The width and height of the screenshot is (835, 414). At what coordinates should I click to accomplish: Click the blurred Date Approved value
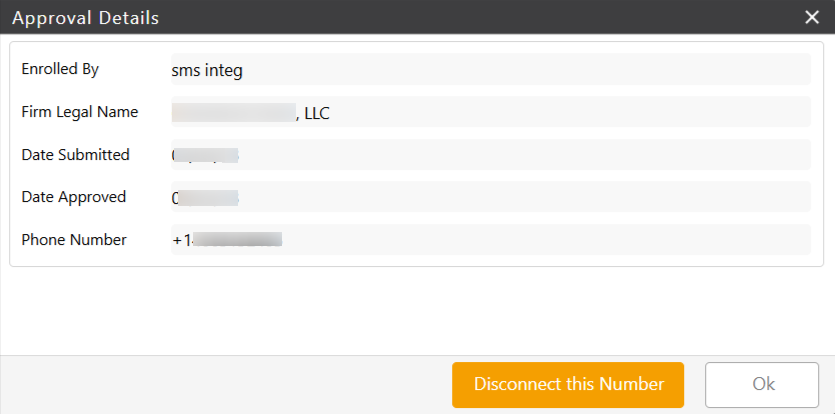pyautogui.click(x=205, y=198)
